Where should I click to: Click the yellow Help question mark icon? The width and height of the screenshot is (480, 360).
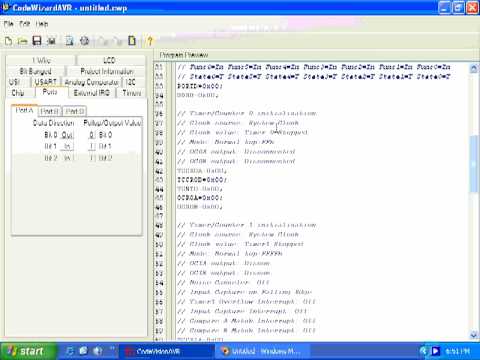150,41
